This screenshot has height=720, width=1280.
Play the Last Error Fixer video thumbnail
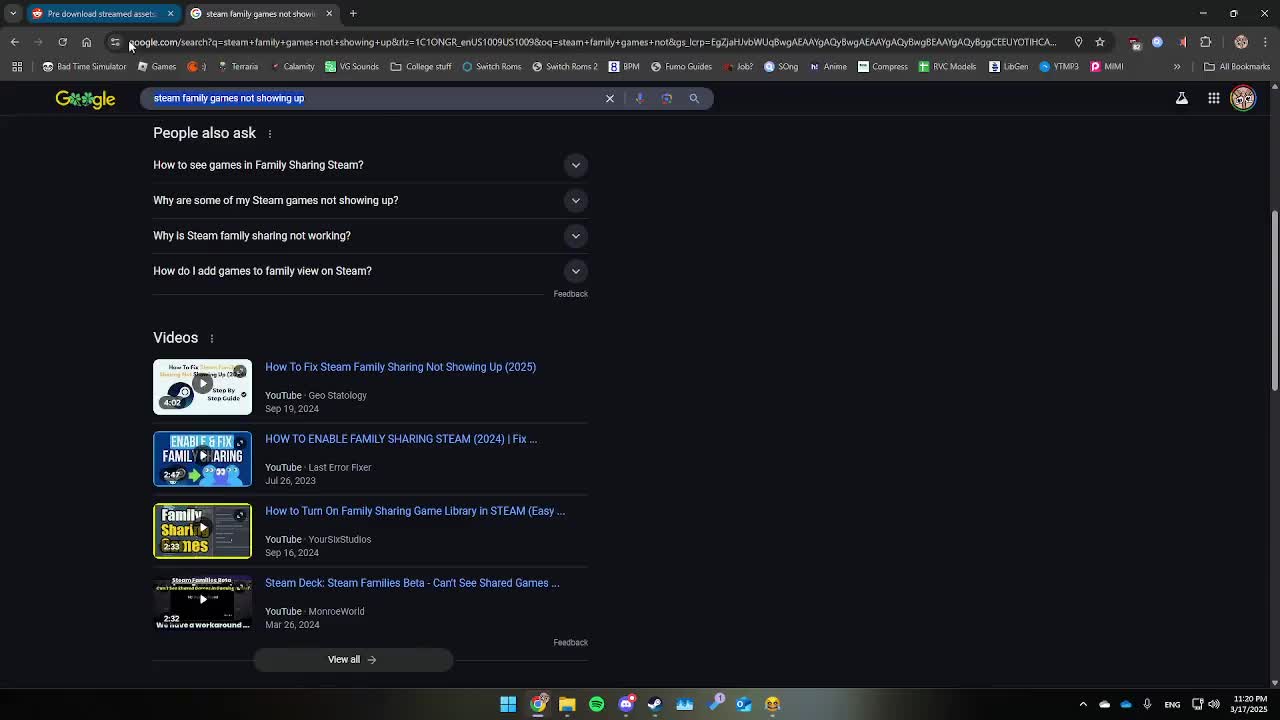coord(202,459)
